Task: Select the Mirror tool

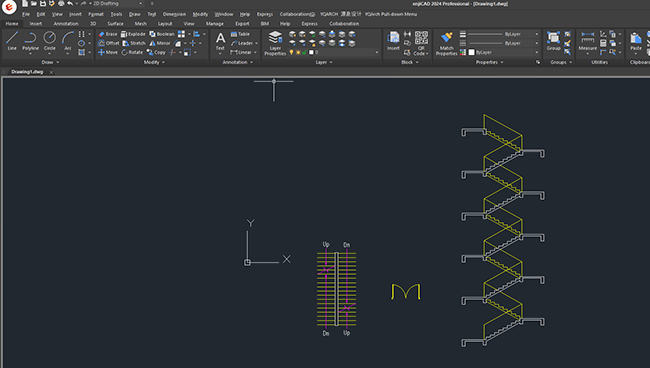Action: [x=160, y=43]
